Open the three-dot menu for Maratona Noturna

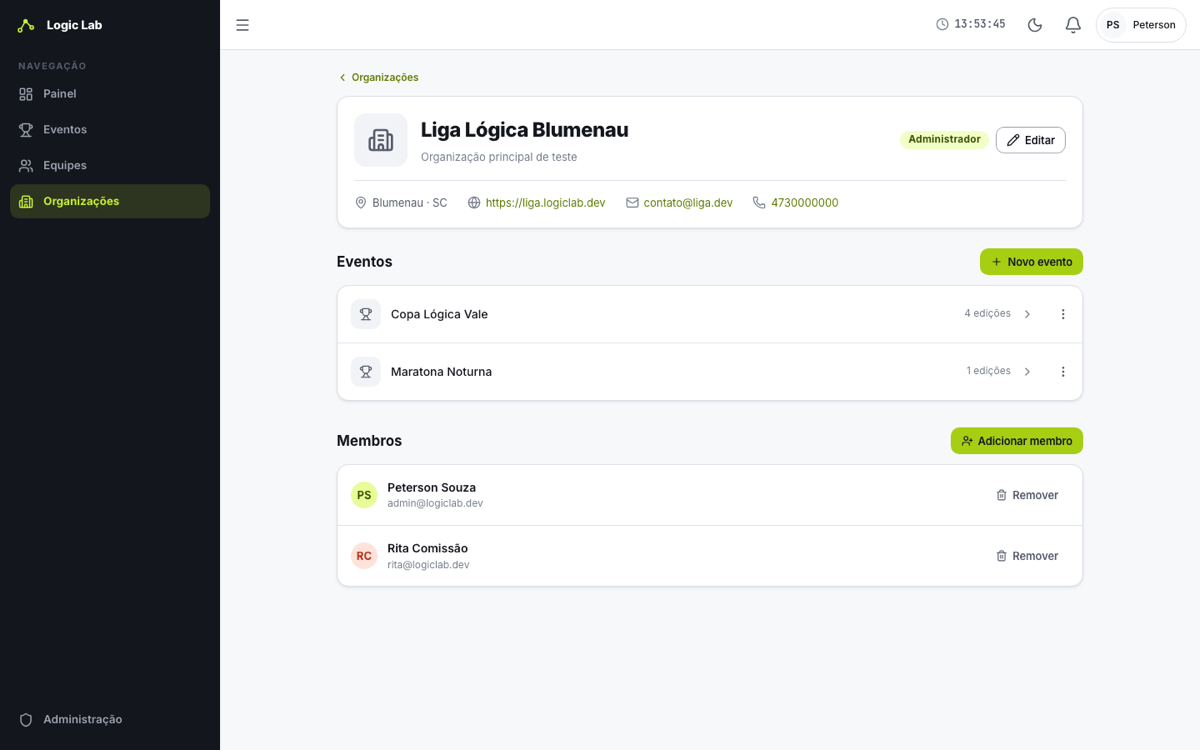coord(1063,372)
